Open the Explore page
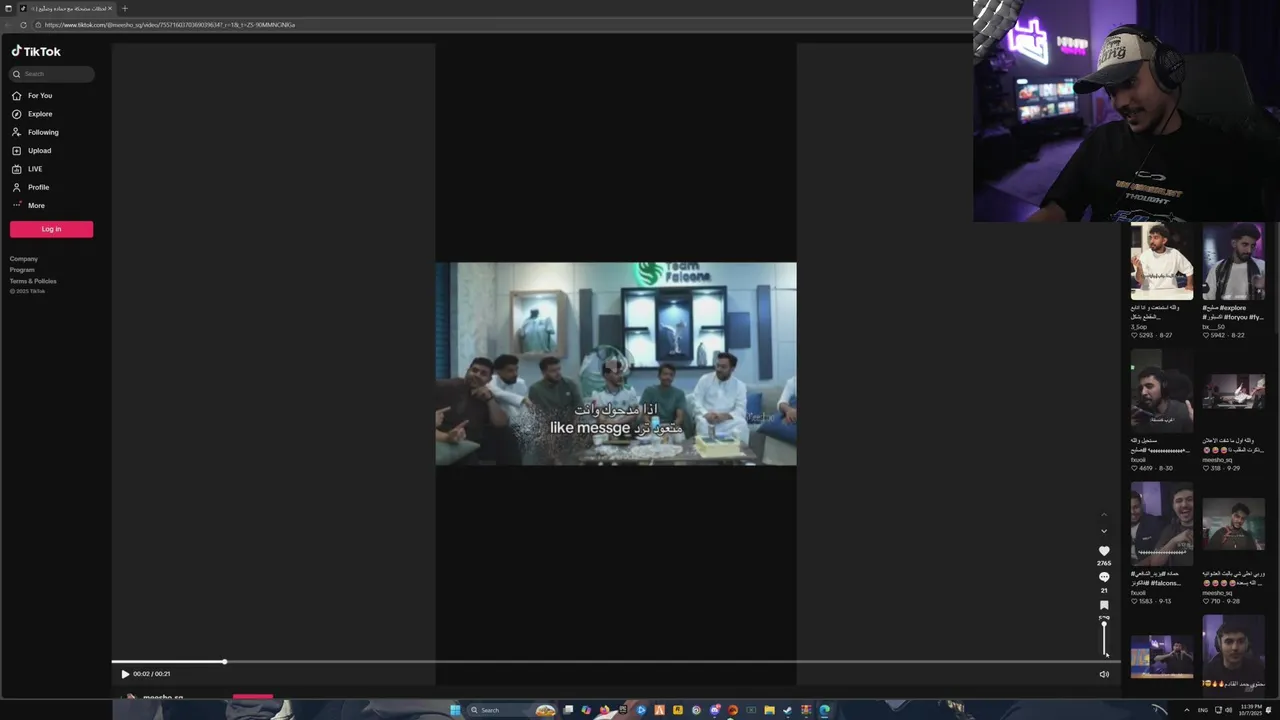Screen dimensions: 1280x720 coord(40,114)
